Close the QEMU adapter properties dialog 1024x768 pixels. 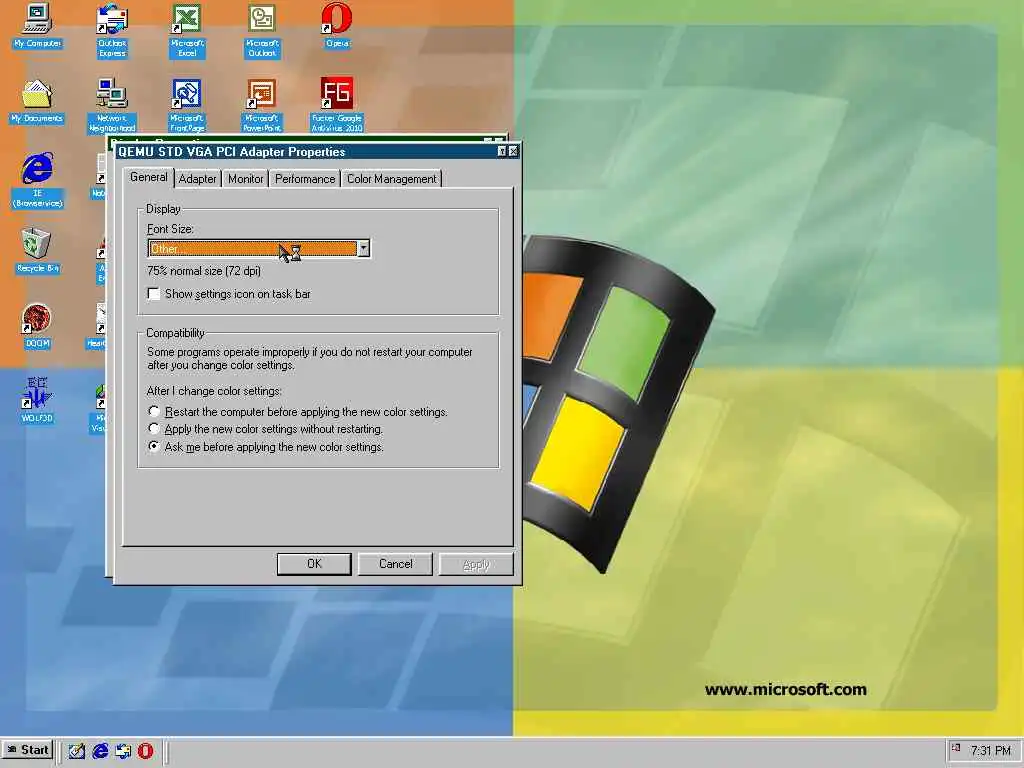pyautogui.click(x=513, y=152)
